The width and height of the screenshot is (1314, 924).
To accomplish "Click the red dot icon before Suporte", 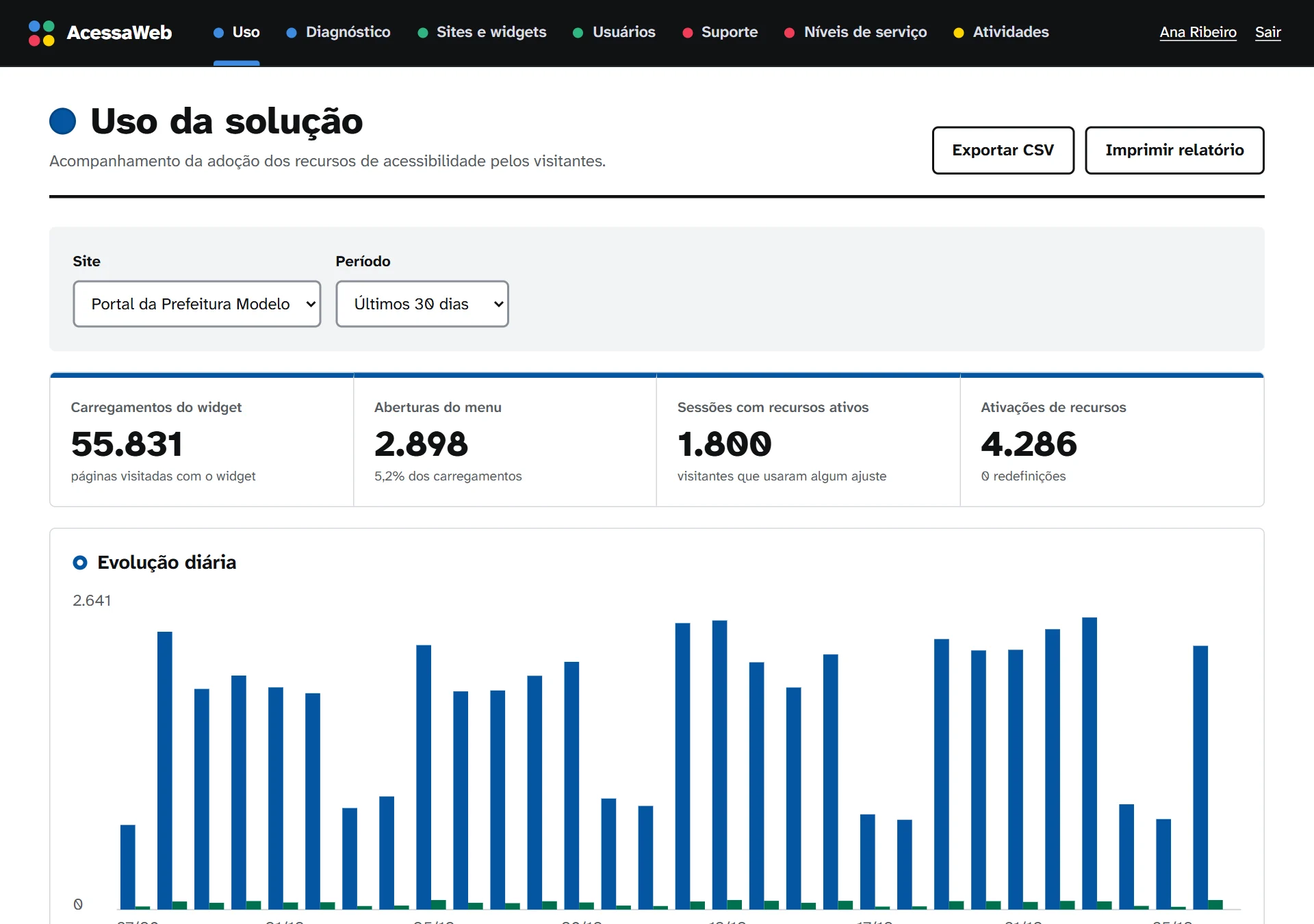I will click(x=688, y=33).
